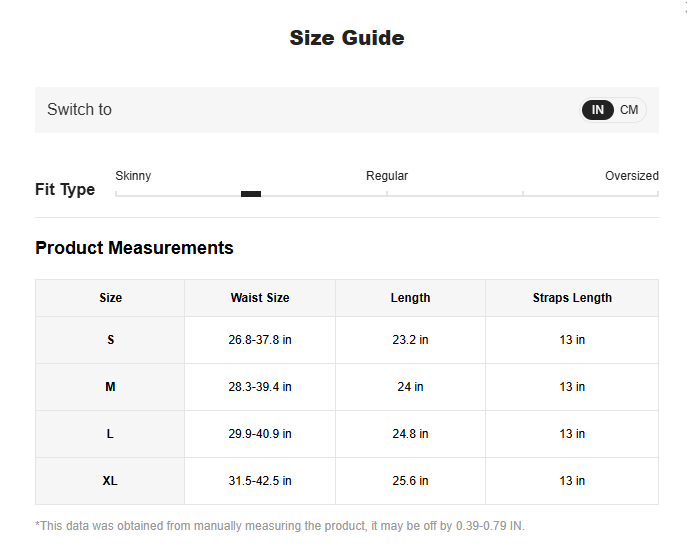Click the Straps Length column header
This screenshot has height=544, width=687.
tap(572, 298)
